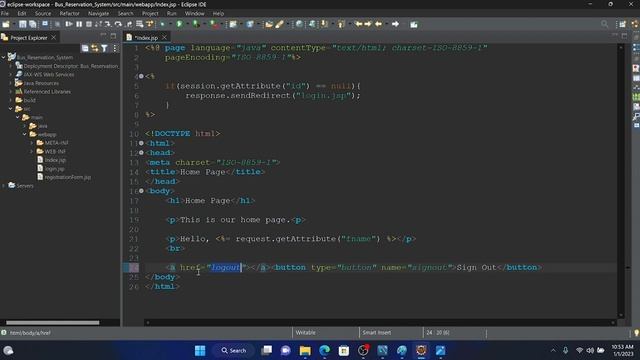Collapse the src folder

tap(11, 109)
